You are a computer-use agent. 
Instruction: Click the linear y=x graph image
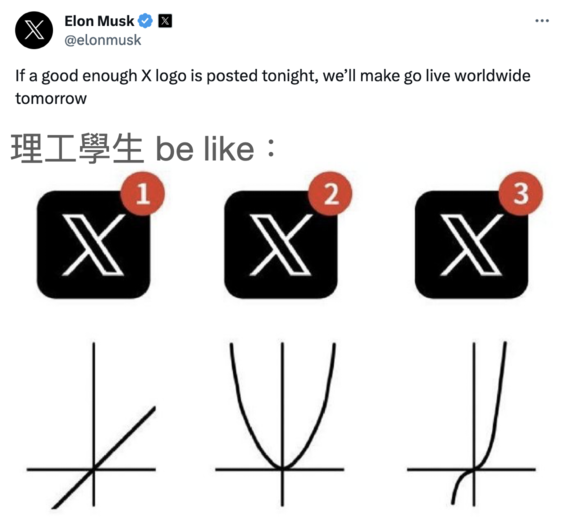(91, 425)
